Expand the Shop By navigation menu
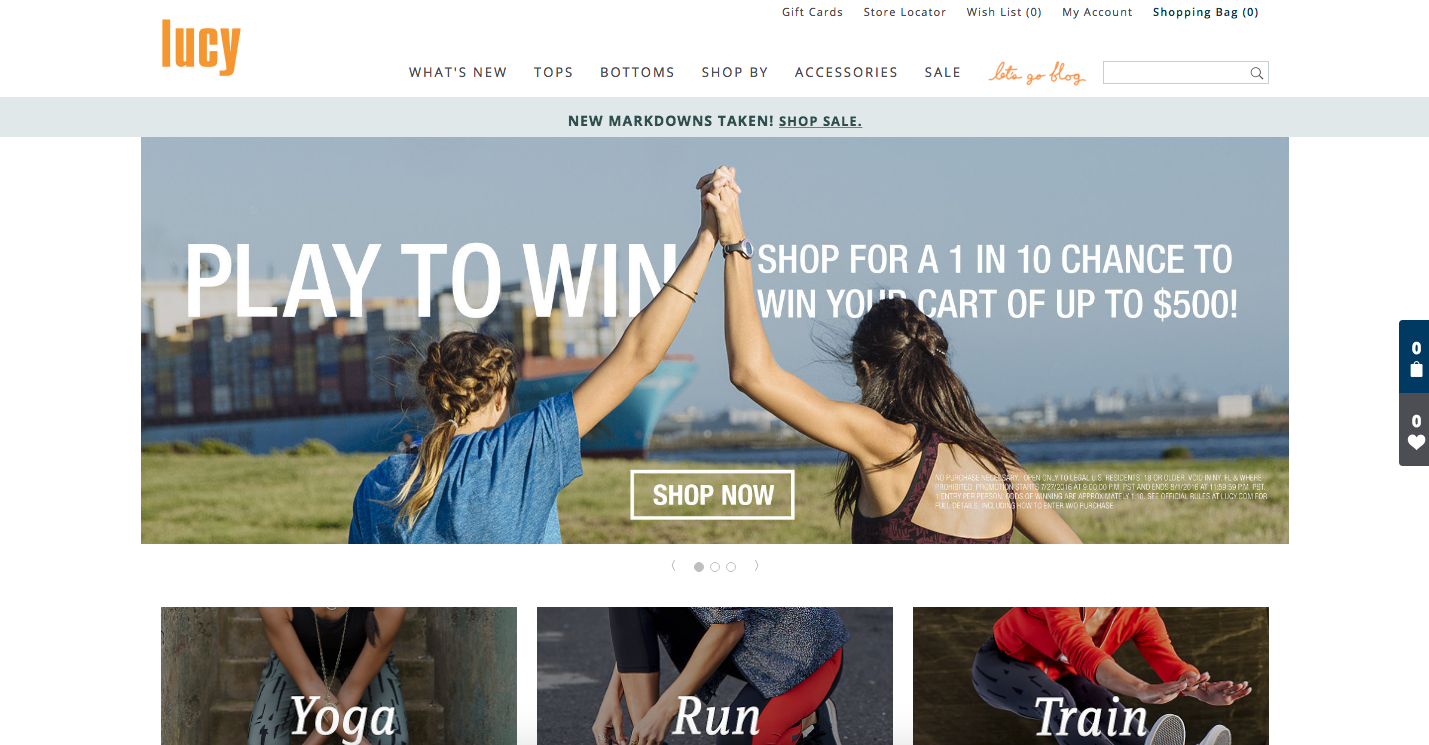The width and height of the screenshot is (1429, 745). [735, 72]
